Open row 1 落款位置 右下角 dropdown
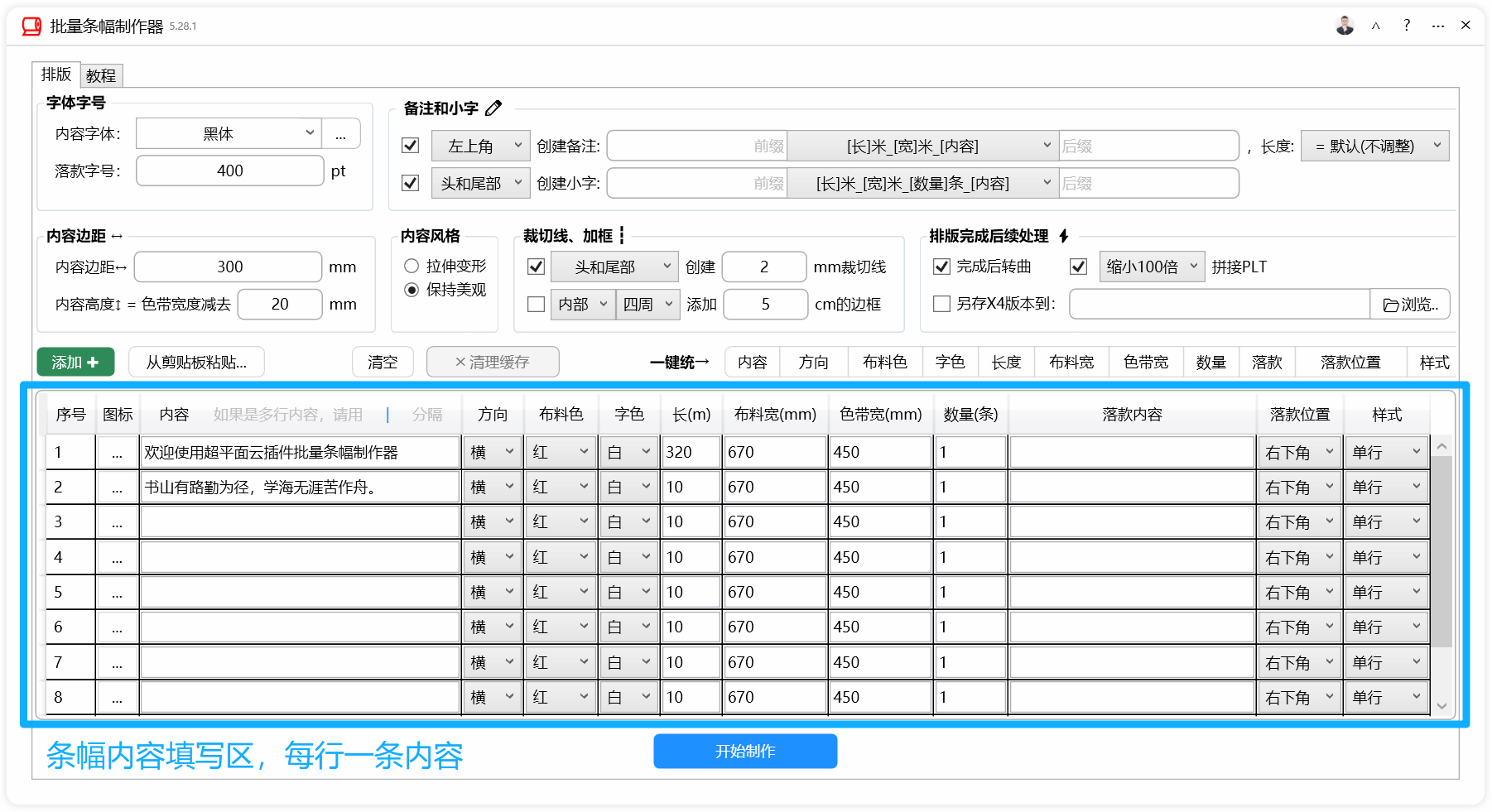The image size is (1492, 812). click(x=1300, y=453)
